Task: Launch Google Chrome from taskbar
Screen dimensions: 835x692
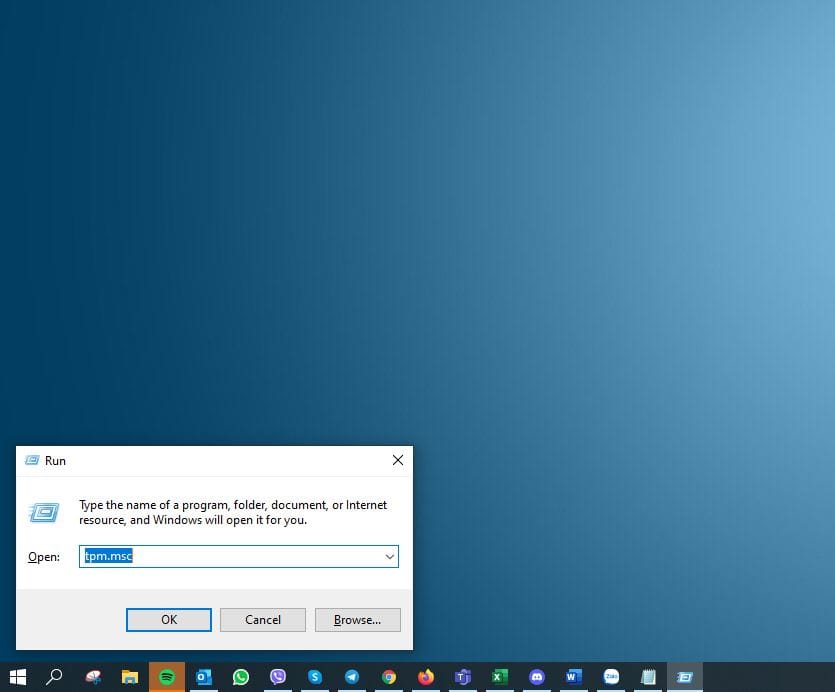Action: pyautogui.click(x=389, y=677)
